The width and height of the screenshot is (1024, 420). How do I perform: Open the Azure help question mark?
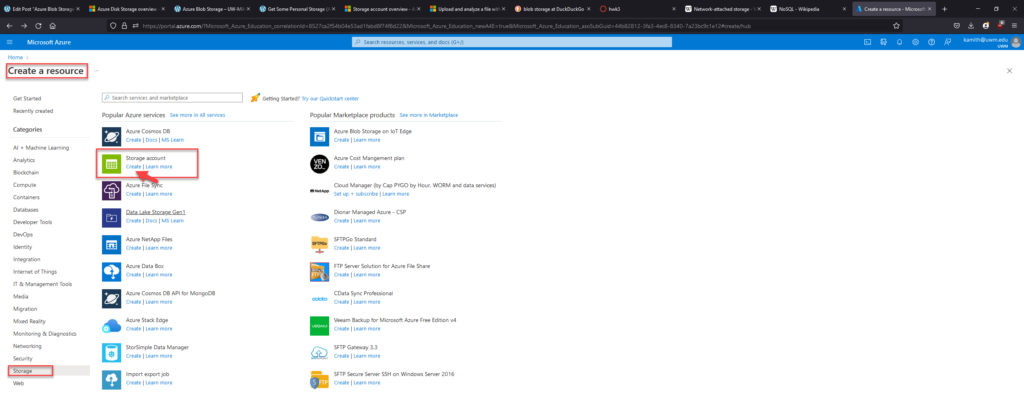click(x=931, y=42)
